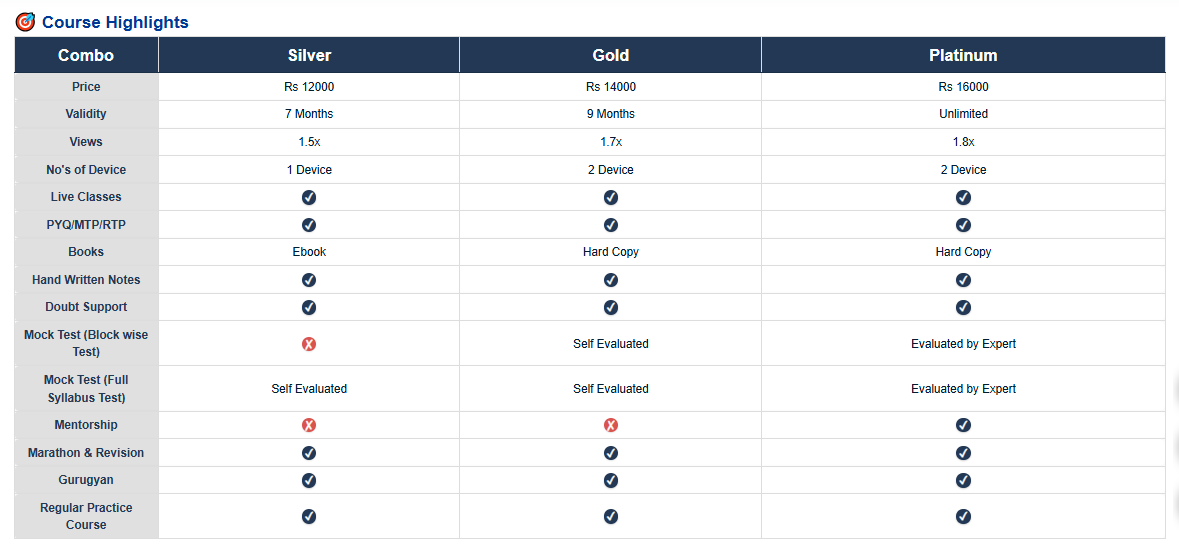
Task: Click the Platinum Evaluated by Expert full syllabus cell
Action: 963,389
